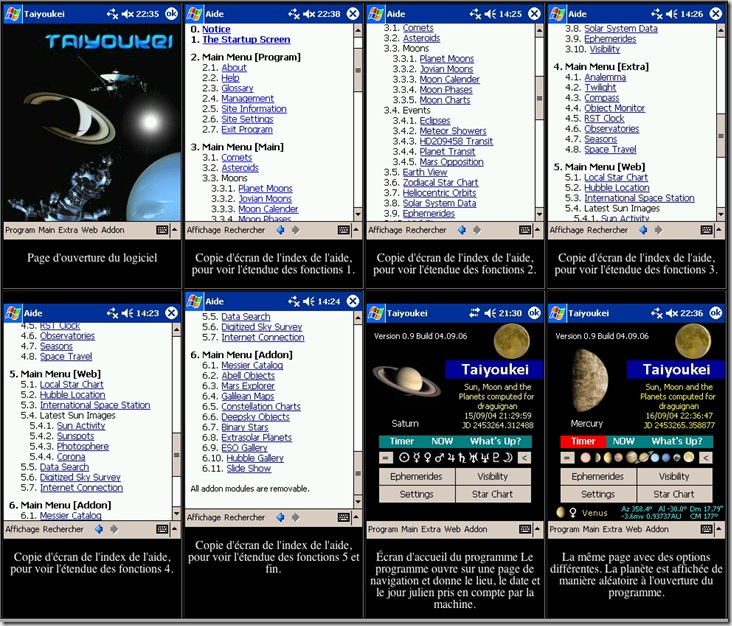Image resolution: width=732 pixels, height=626 pixels.
Task: Open The Startup Screen help link
Action: [x=246, y=40]
